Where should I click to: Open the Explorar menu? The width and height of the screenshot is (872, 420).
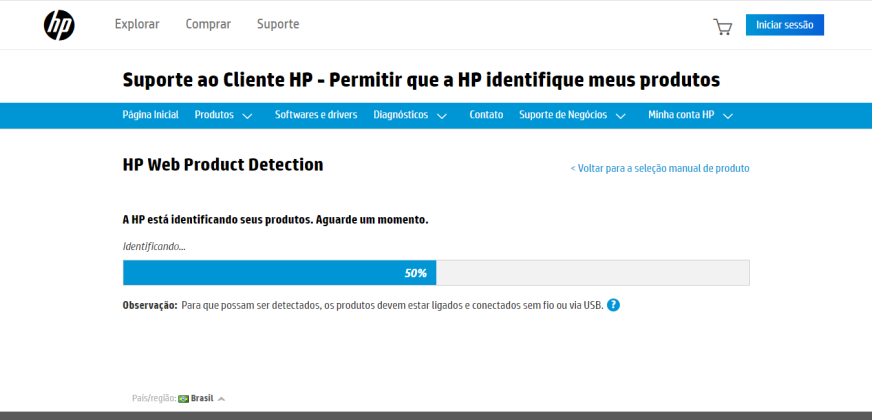137,24
